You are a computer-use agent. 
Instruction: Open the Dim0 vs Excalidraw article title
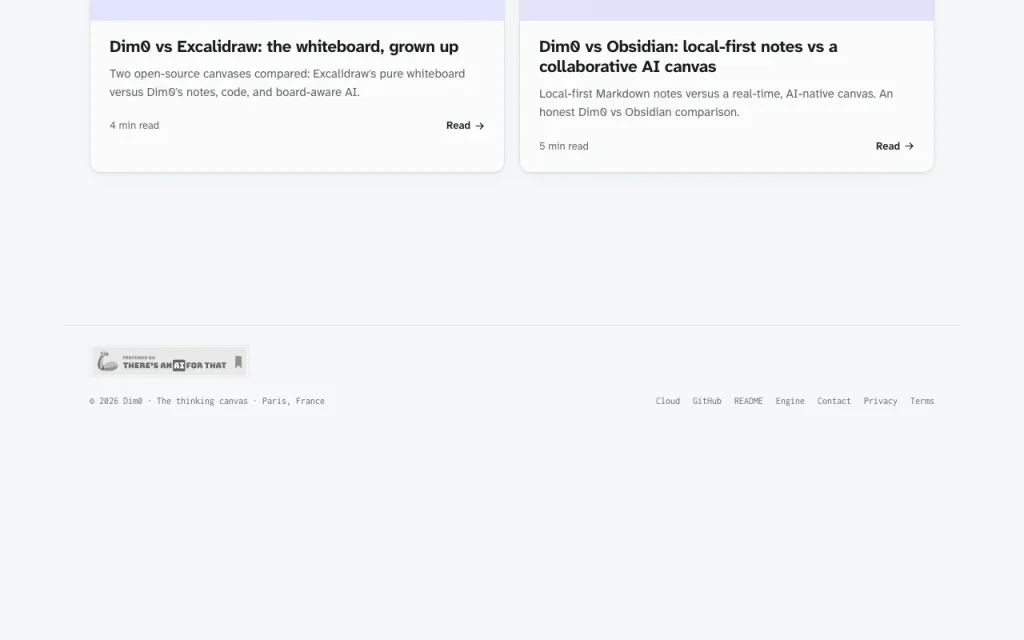pos(283,46)
